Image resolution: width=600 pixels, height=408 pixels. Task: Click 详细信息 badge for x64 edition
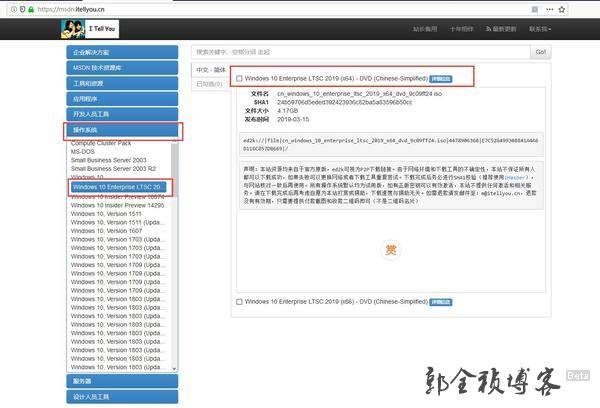coord(441,79)
